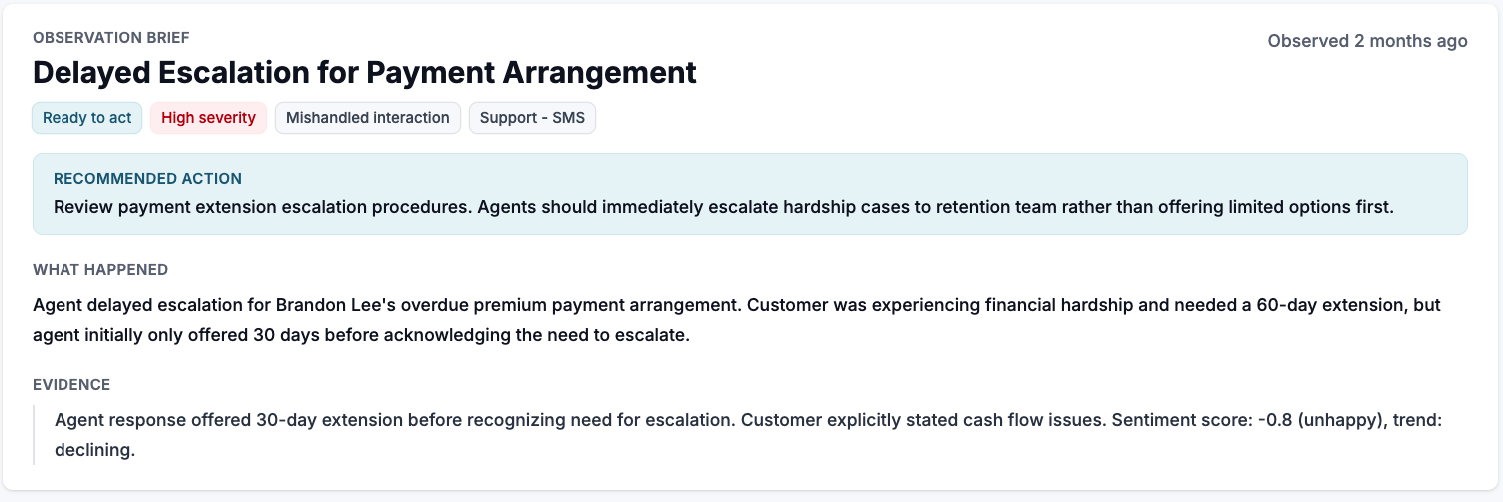Click the 'OBSERVATION BRIEF' label
Image resolution: width=1503 pixels, height=502 pixels.
tap(111, 38)
